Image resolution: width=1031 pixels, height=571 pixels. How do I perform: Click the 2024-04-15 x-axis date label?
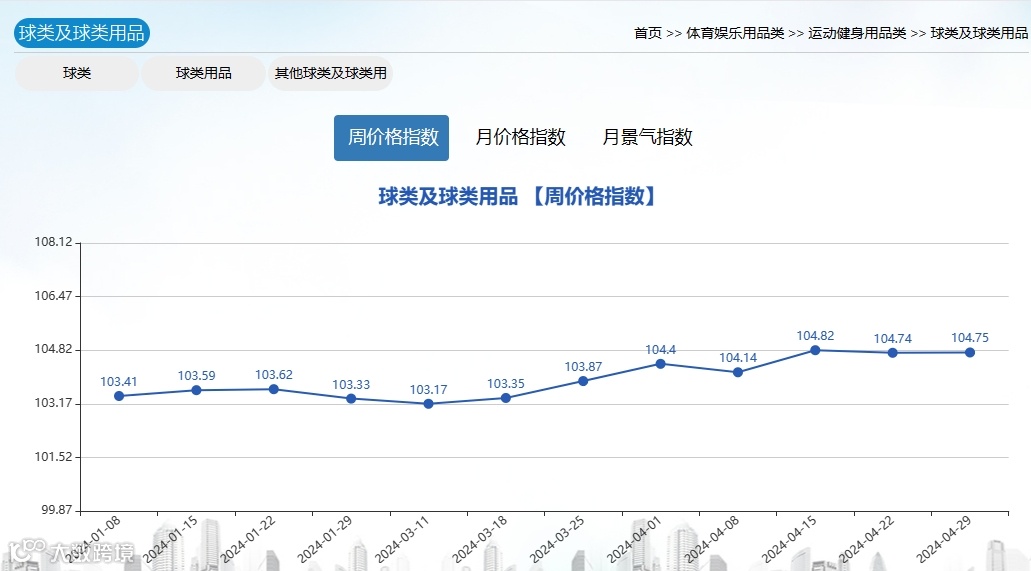(x=789, y=539)
